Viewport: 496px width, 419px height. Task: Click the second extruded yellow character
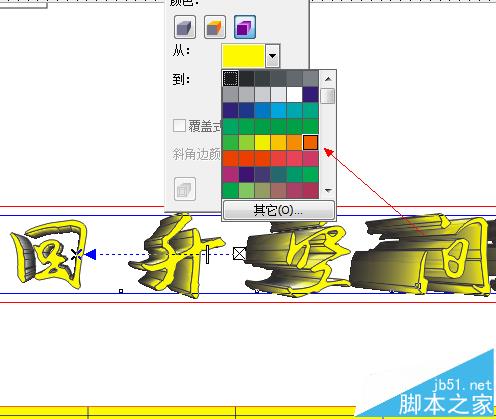pyautogui.click(x=176, y=255)
